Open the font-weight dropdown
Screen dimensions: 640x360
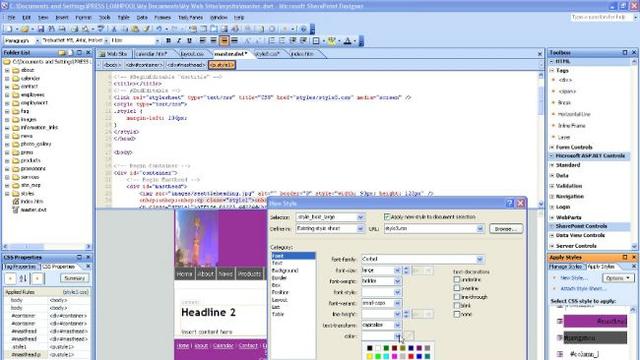[397, 281]
